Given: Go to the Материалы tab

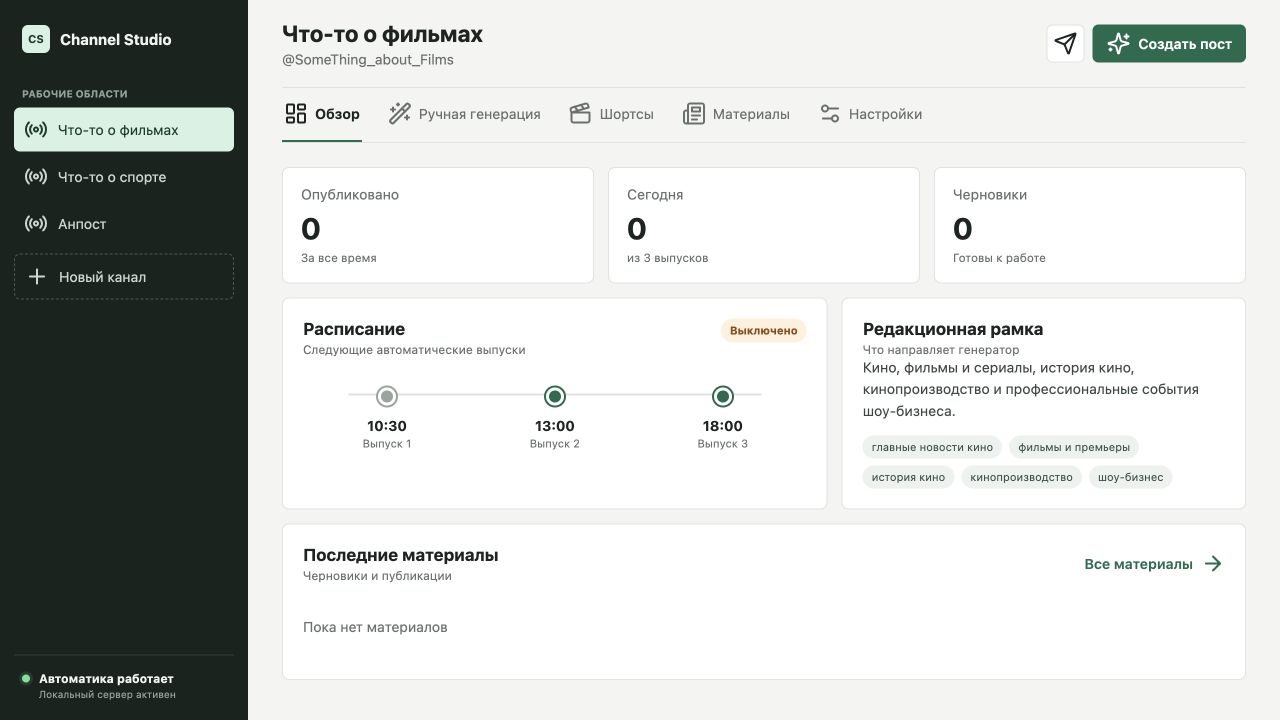Looking at the screenshot, I should (737, 114).
